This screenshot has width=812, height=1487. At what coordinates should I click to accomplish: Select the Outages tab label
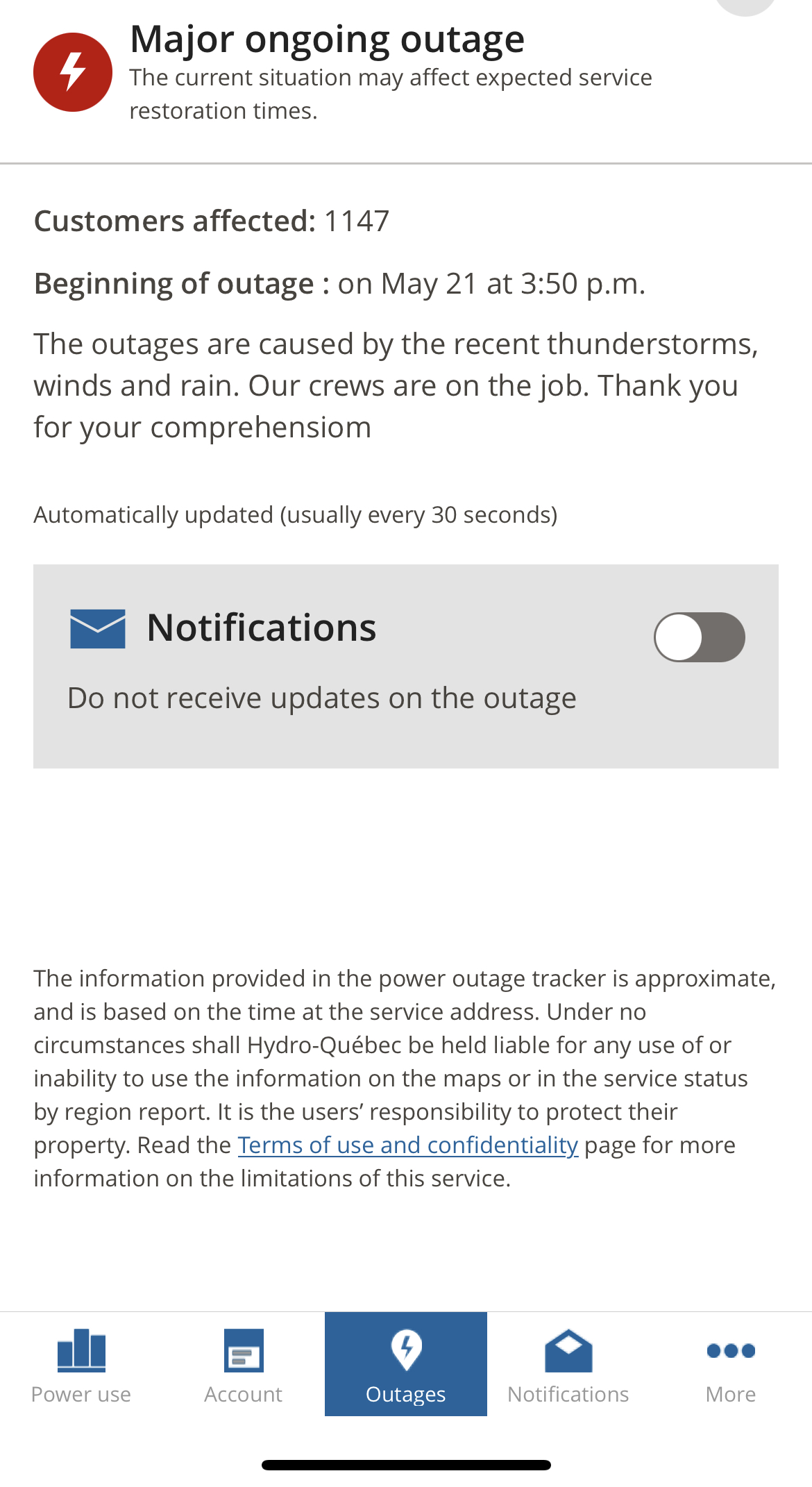pos(406,1395)
